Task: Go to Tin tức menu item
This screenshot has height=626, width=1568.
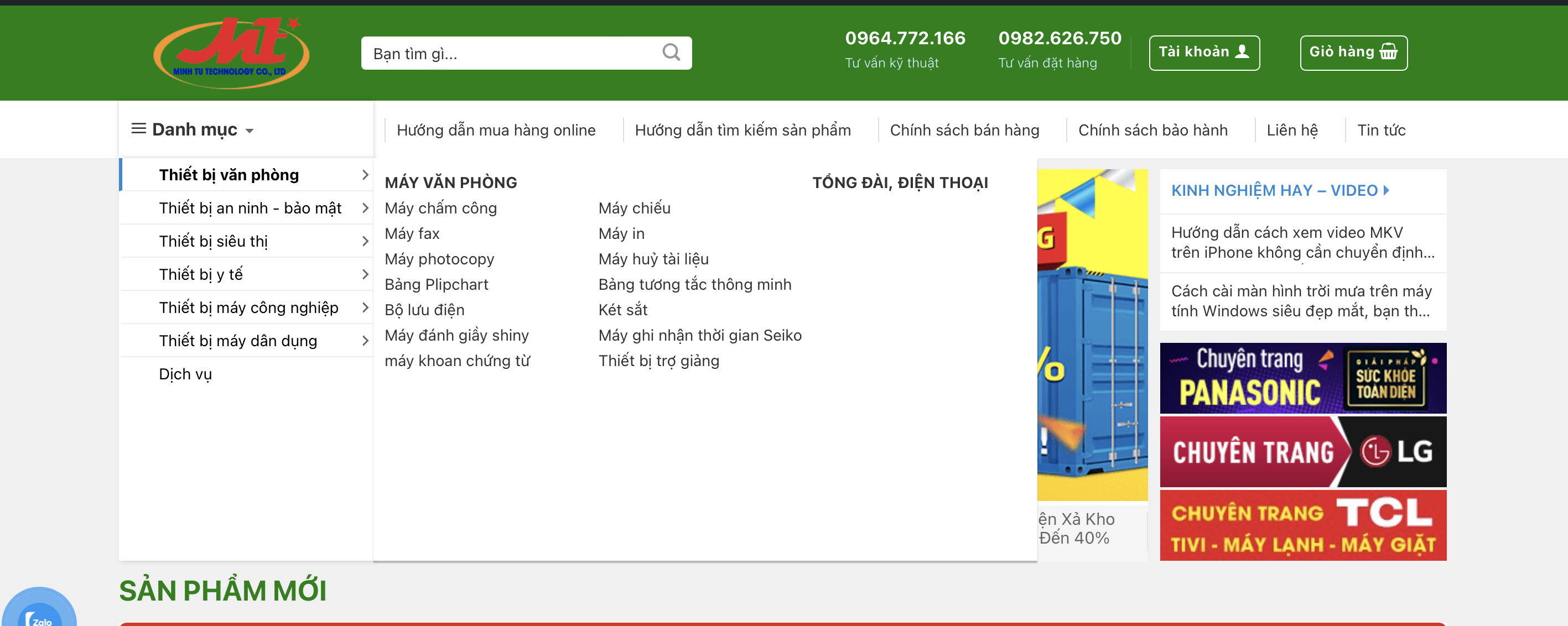Action: pos(1380,130)
